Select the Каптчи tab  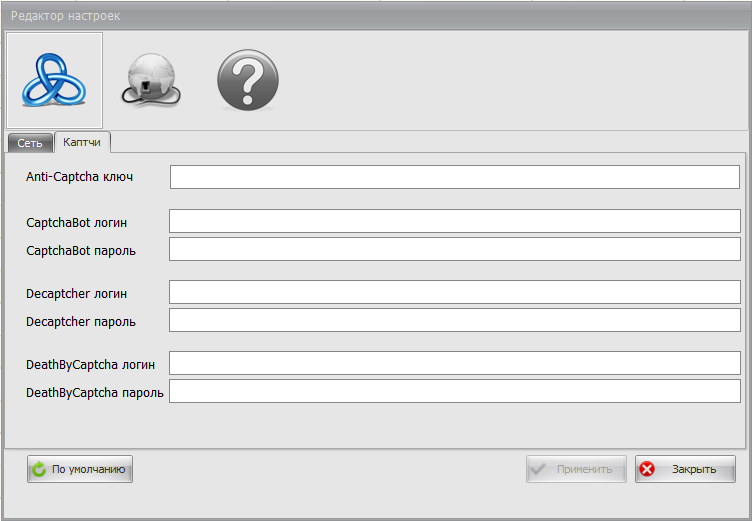point(82,143)
